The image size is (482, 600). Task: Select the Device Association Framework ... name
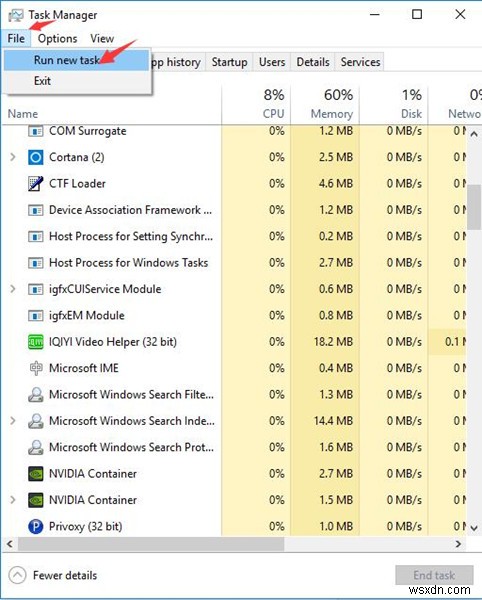click(x=130, y=210)
